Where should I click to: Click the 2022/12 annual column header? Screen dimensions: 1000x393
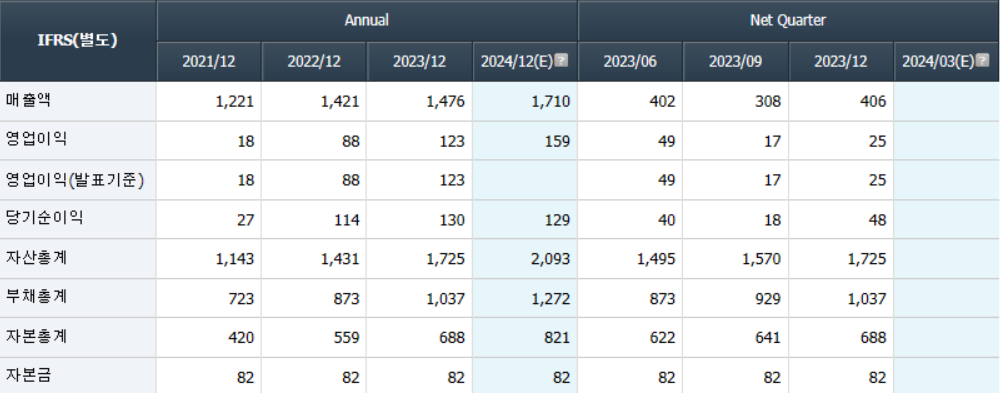pyautogui.click(x=314, y=62)
